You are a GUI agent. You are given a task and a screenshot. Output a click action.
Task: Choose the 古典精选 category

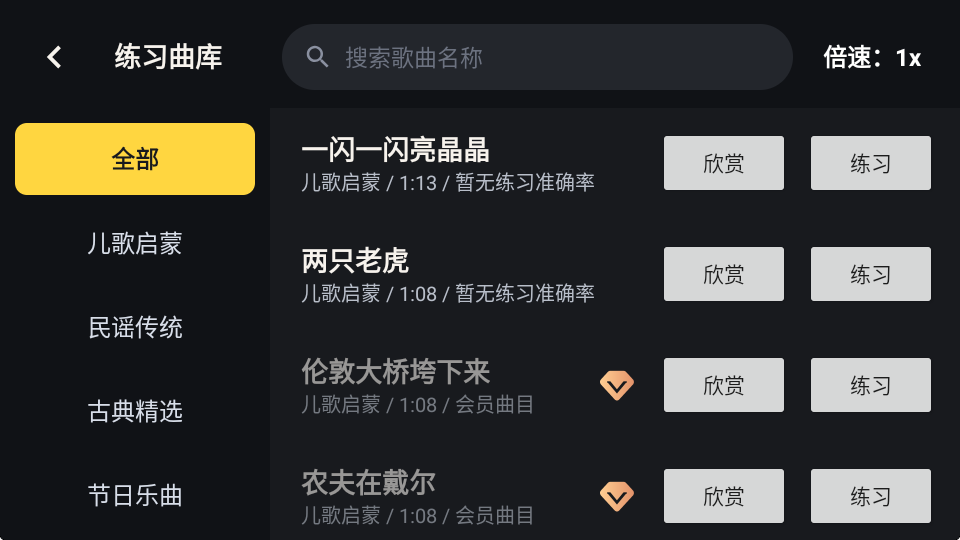click(x=135, y=411)
